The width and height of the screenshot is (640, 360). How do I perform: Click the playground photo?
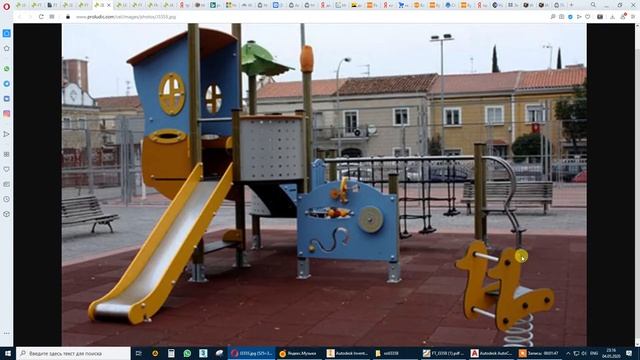pos(324,184)
